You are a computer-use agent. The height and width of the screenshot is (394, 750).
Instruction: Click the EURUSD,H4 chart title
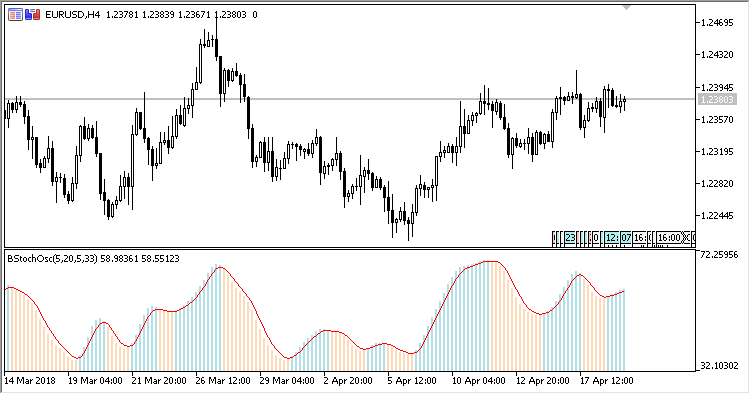tap(73, 15)
